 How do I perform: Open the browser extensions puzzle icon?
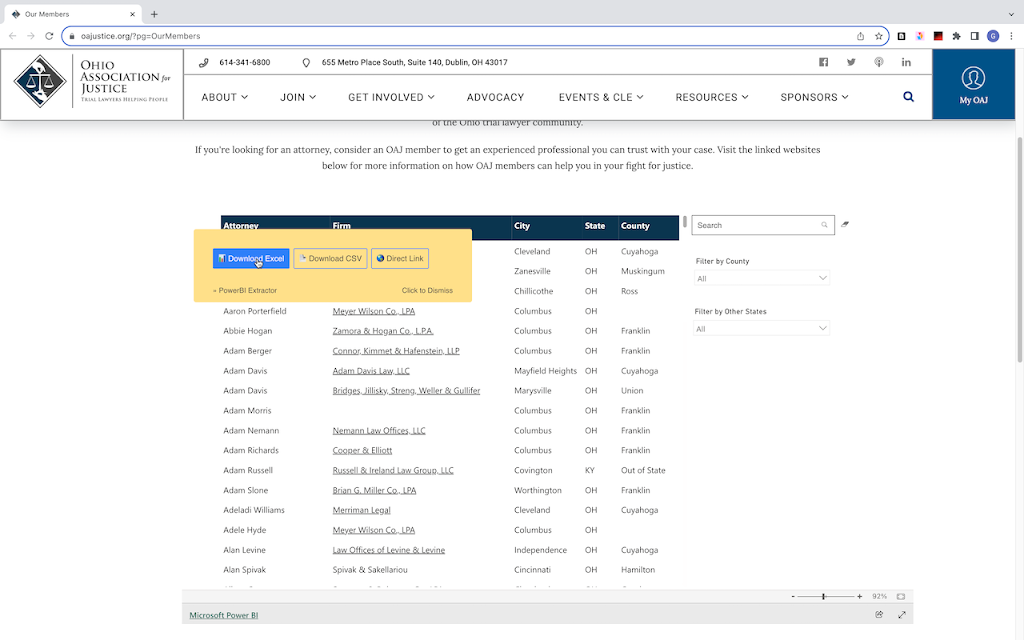pyautogui.click(x=956, y=36)
